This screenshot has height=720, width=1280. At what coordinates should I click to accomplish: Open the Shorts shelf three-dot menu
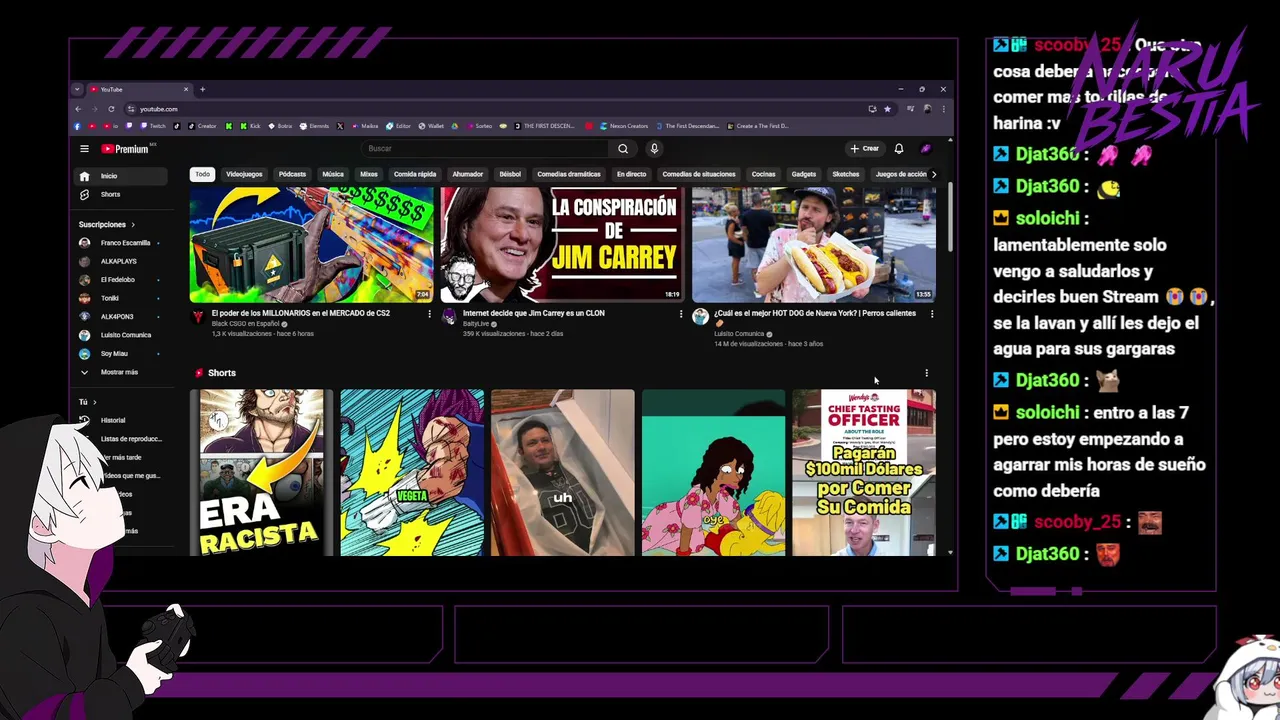point(926,373)
